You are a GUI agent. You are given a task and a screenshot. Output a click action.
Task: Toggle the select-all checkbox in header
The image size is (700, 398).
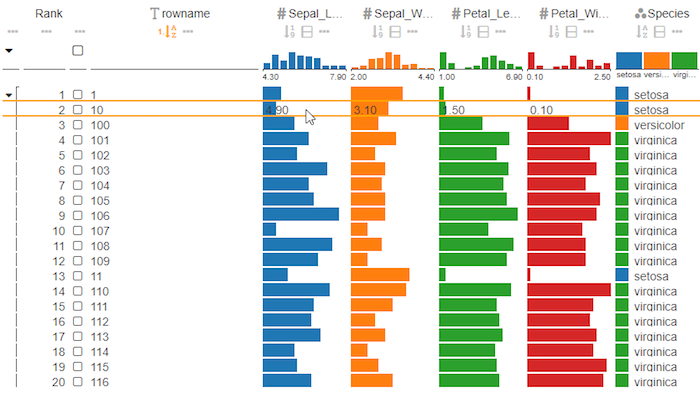78,50
